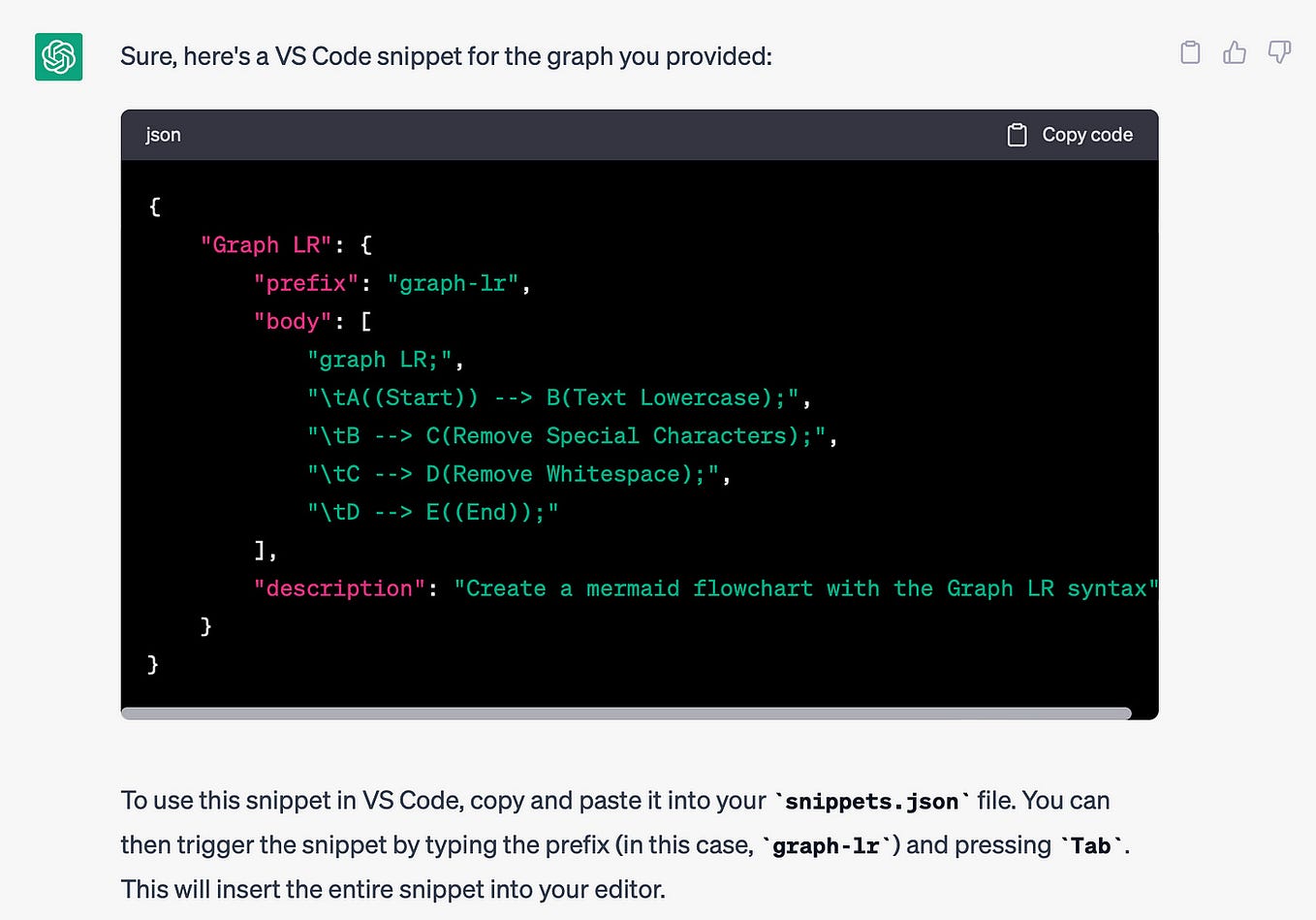Select the "Graph LR" key in the snippet
The width and height of the screenshot is (1316, 920).
[x=266, y=244]
